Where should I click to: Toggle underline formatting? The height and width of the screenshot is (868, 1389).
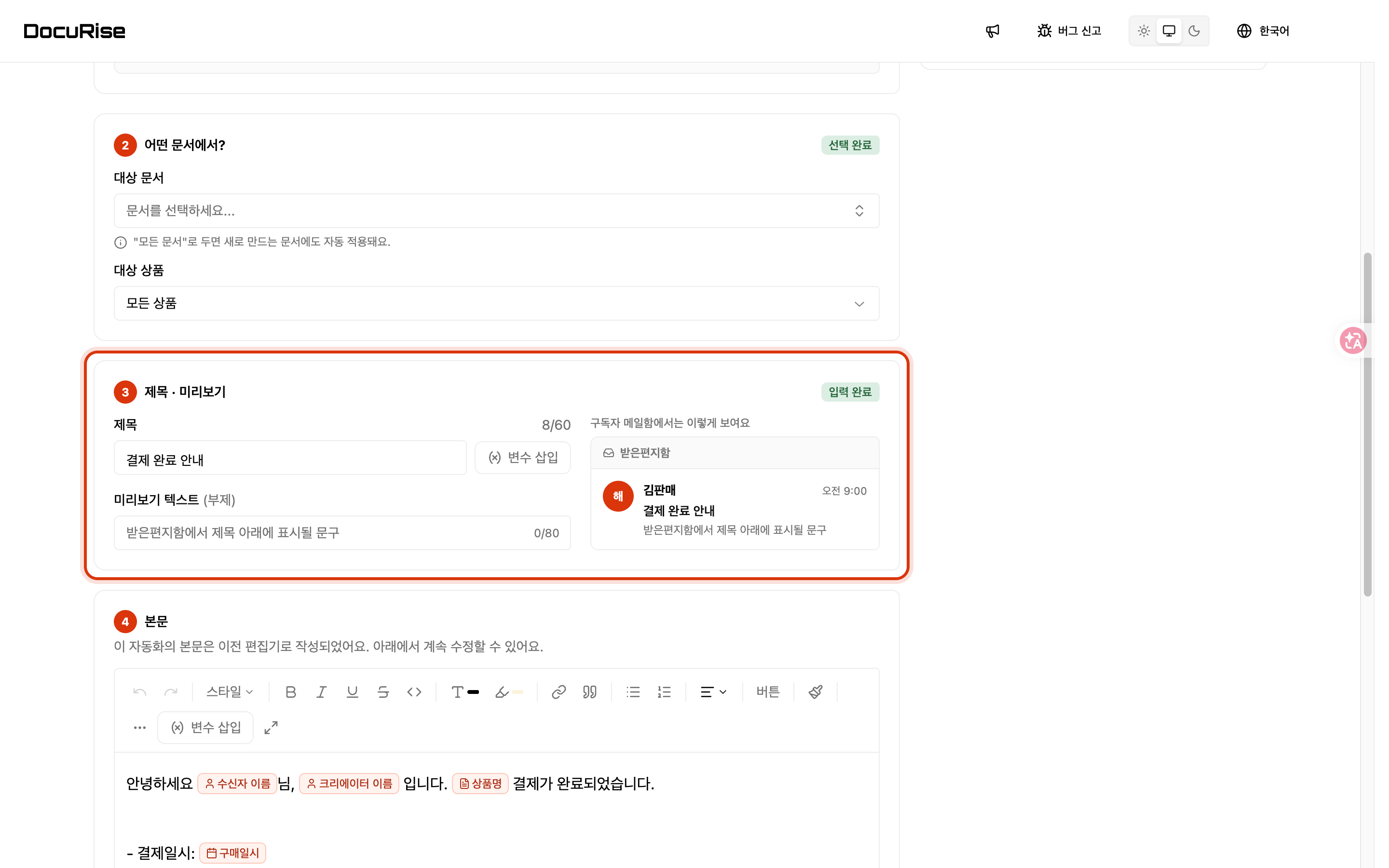353,692
